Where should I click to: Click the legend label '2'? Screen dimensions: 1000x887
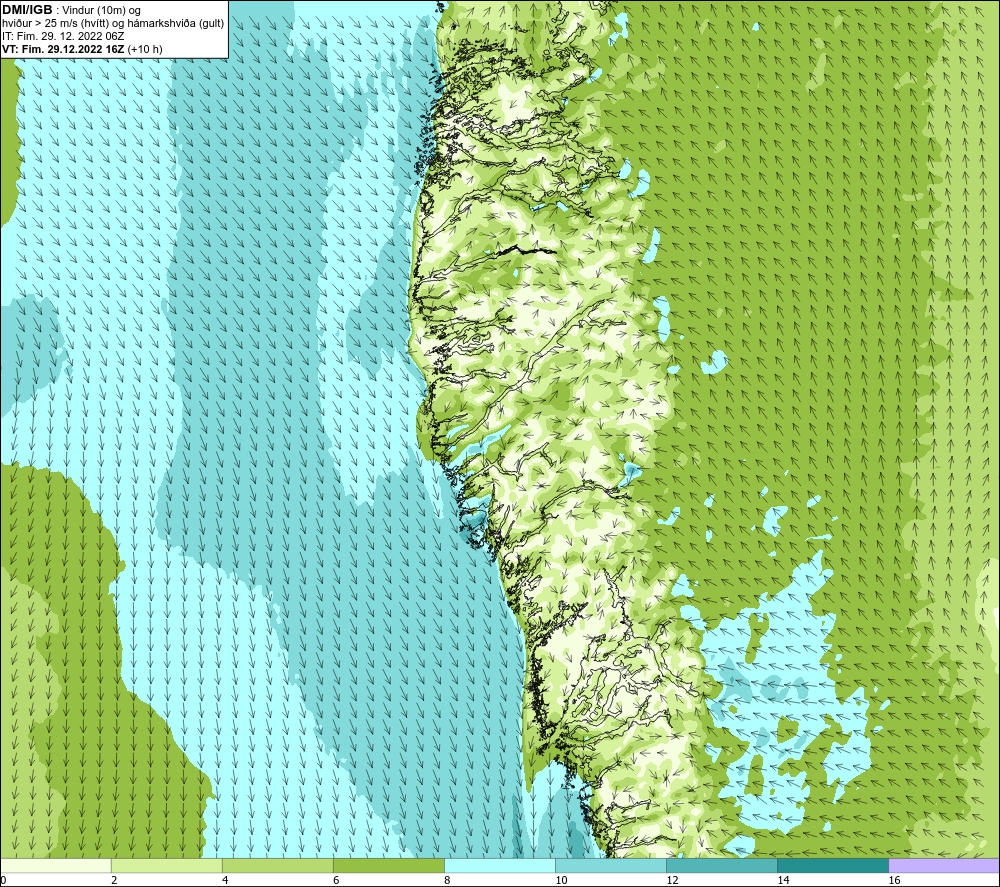[114, 881]
